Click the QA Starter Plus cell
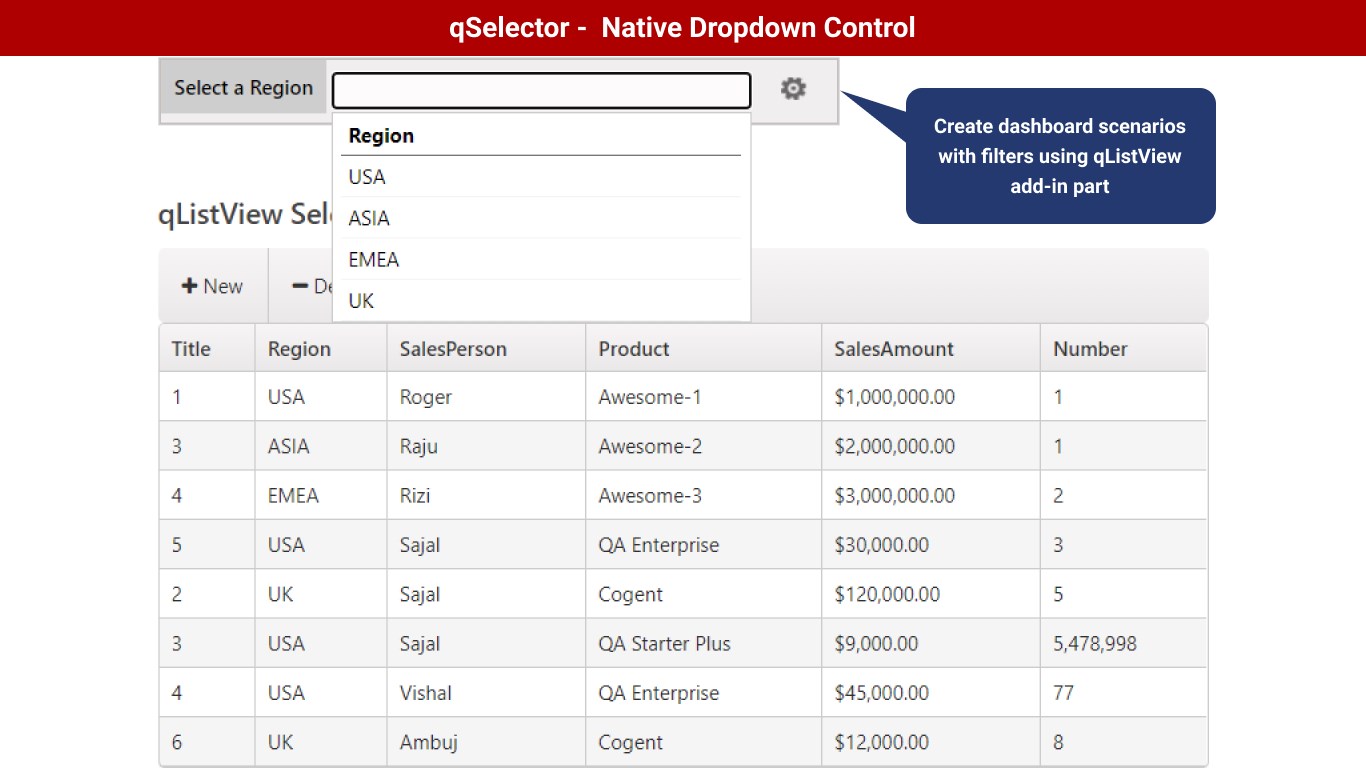 click(665, 644)
